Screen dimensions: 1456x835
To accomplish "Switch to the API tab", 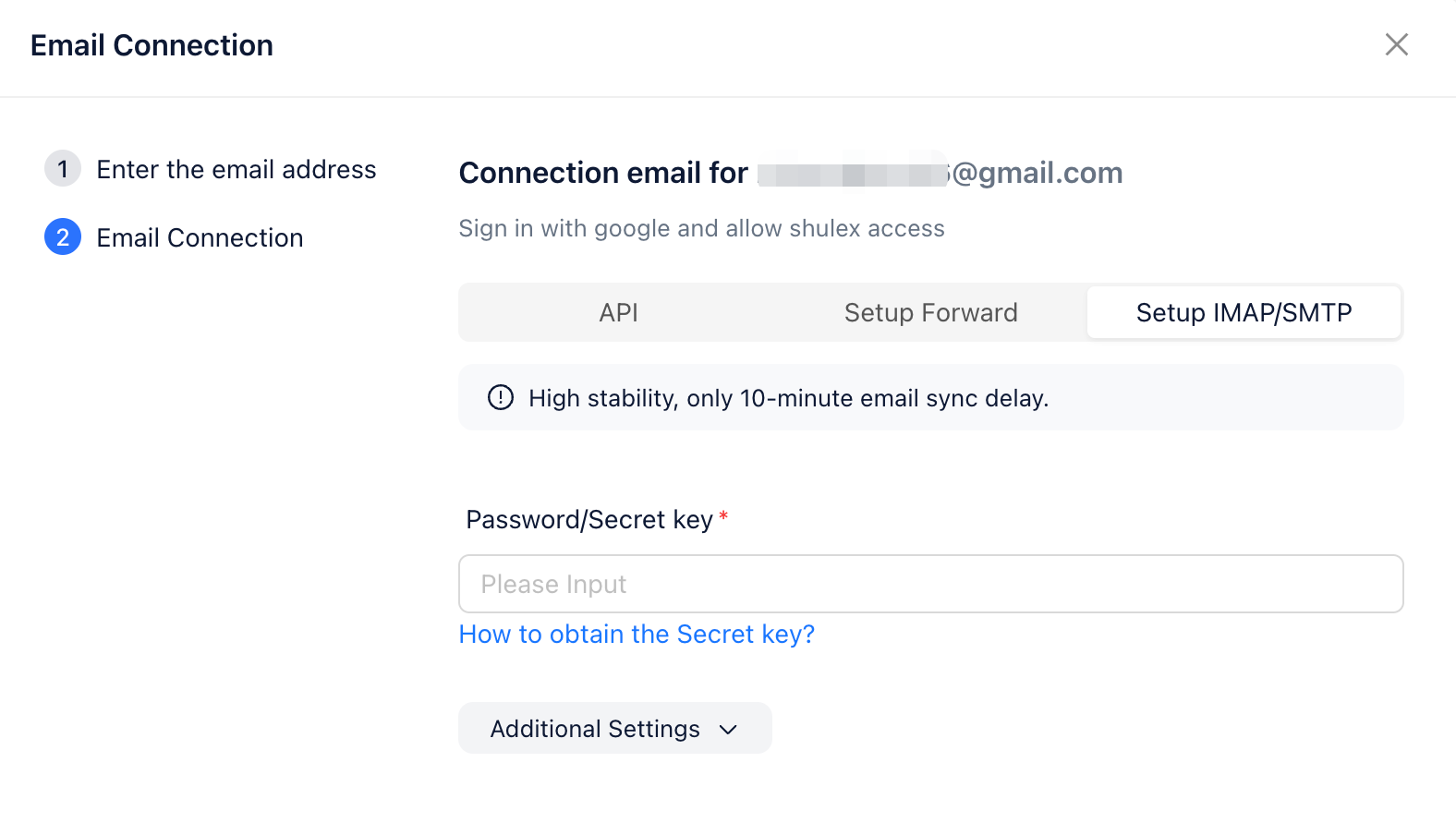I will point(618,312).
